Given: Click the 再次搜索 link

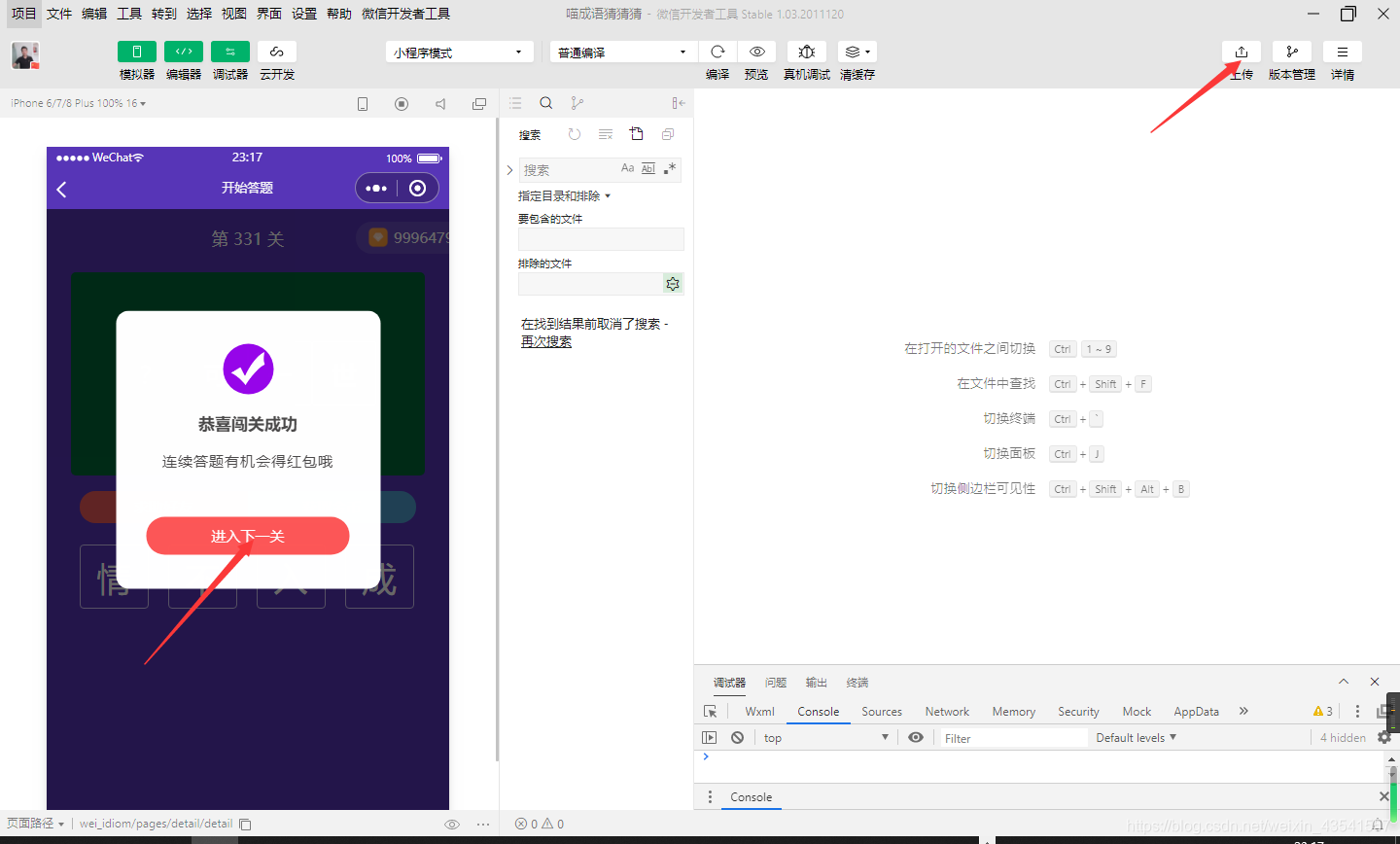Looking at the screenshot, I should tap(545, 341).
